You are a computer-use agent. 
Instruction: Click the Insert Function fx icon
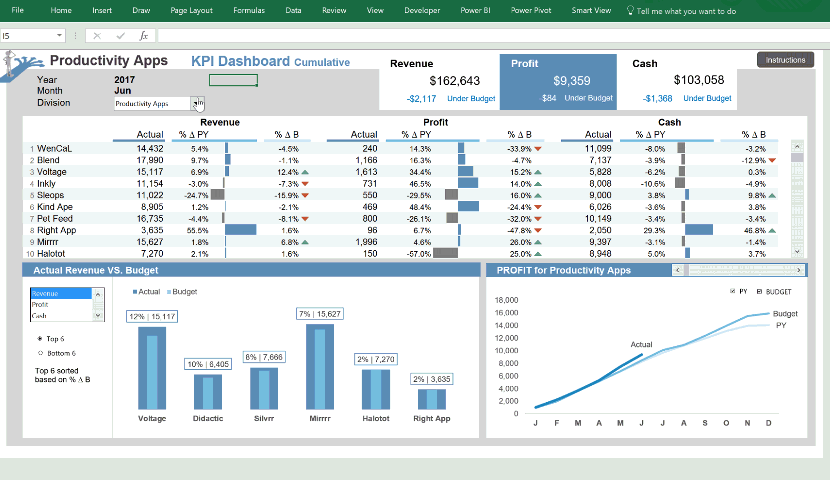click(144, 35)
